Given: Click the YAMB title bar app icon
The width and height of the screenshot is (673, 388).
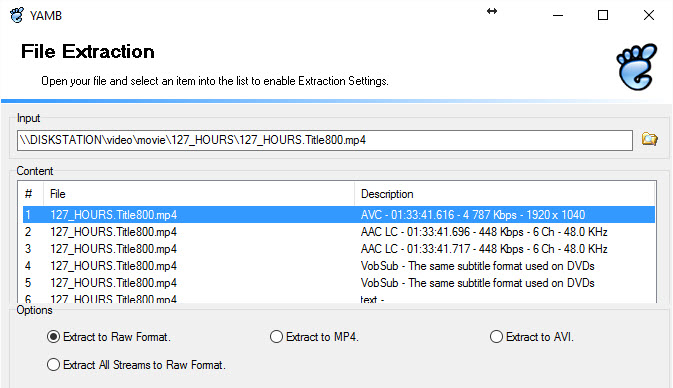Looking at the screenshot, I should (x=17, y=15).
